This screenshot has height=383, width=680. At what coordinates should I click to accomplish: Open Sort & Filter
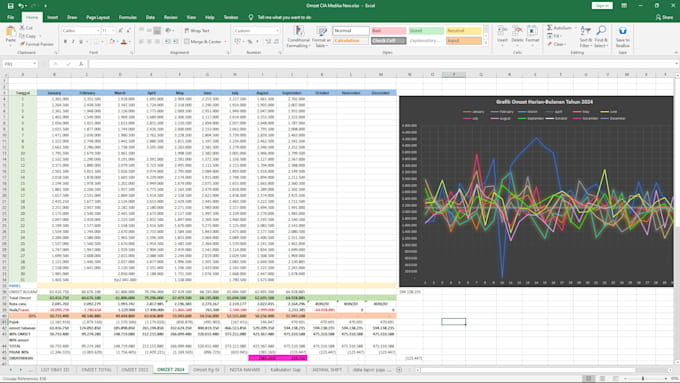(x=585, y=36)
